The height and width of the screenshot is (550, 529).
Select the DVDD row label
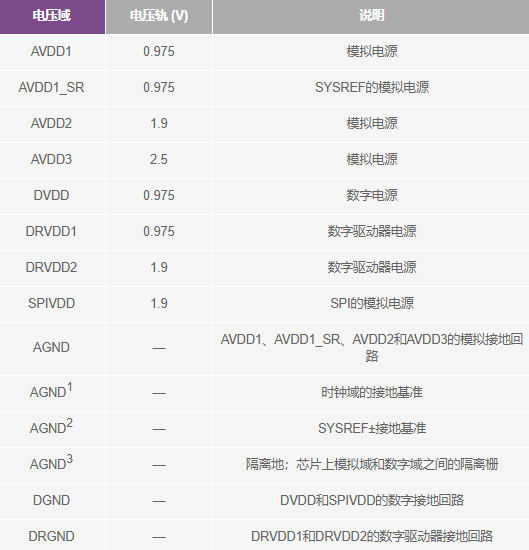point(51,195)
